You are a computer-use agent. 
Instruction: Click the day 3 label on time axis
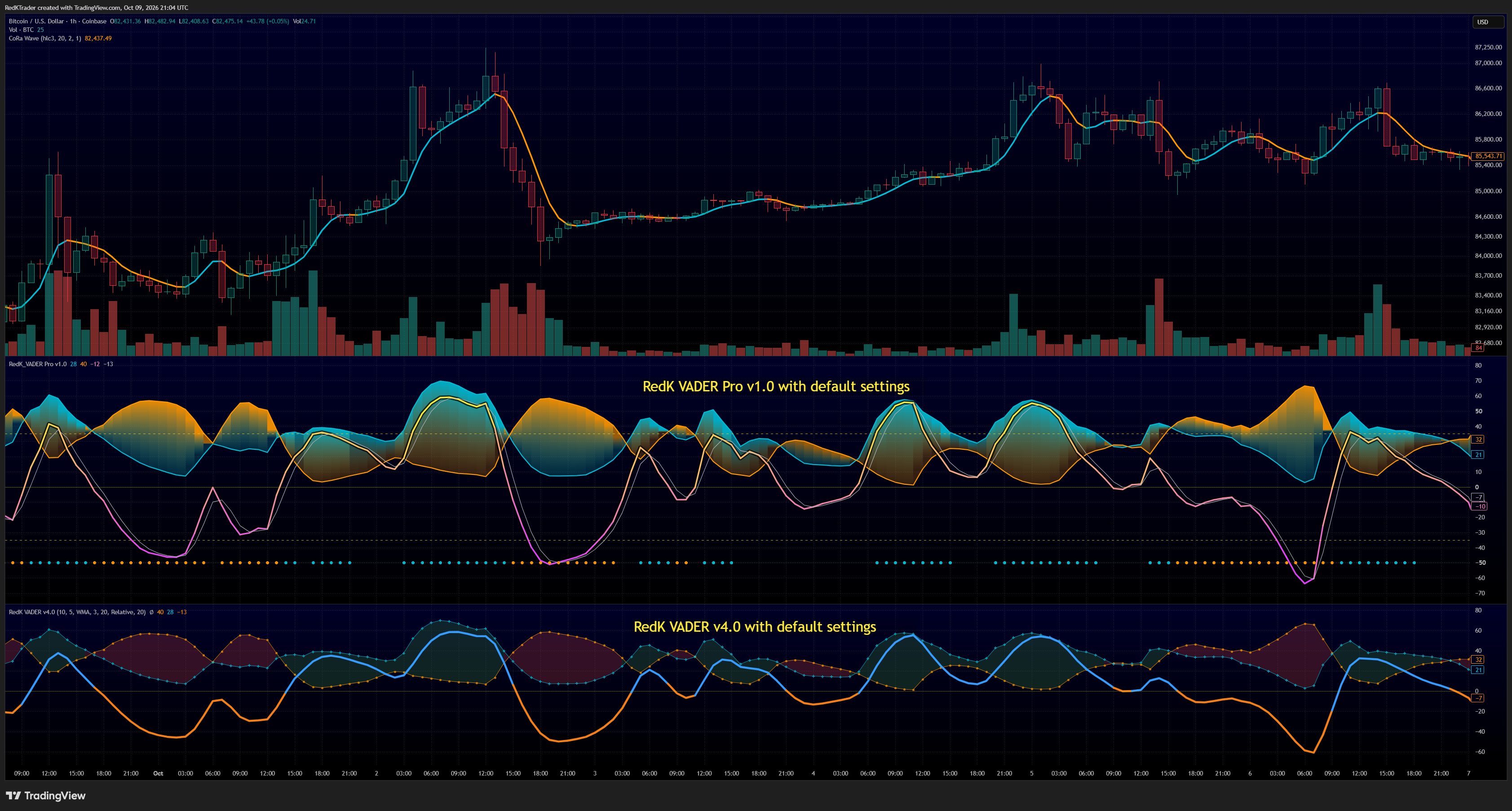[595, 773]
